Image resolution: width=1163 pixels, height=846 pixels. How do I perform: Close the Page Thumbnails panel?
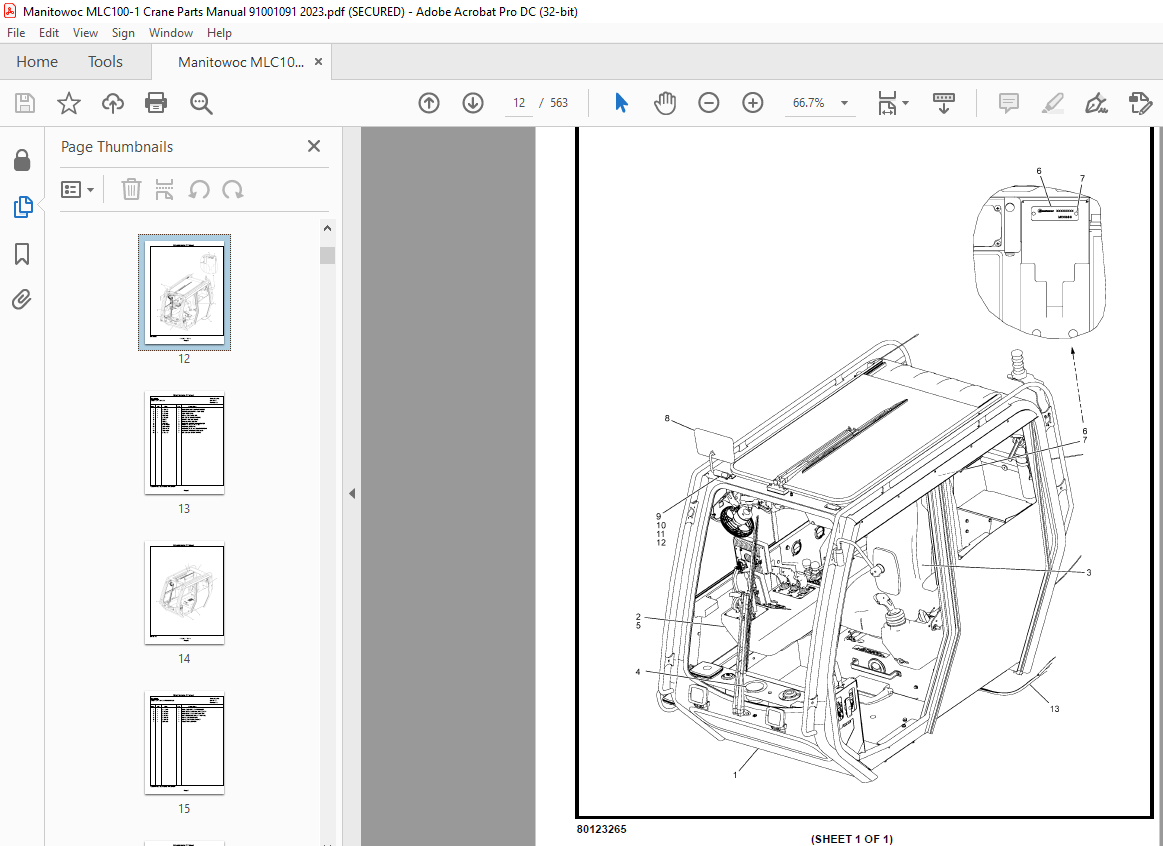point(314,146)
